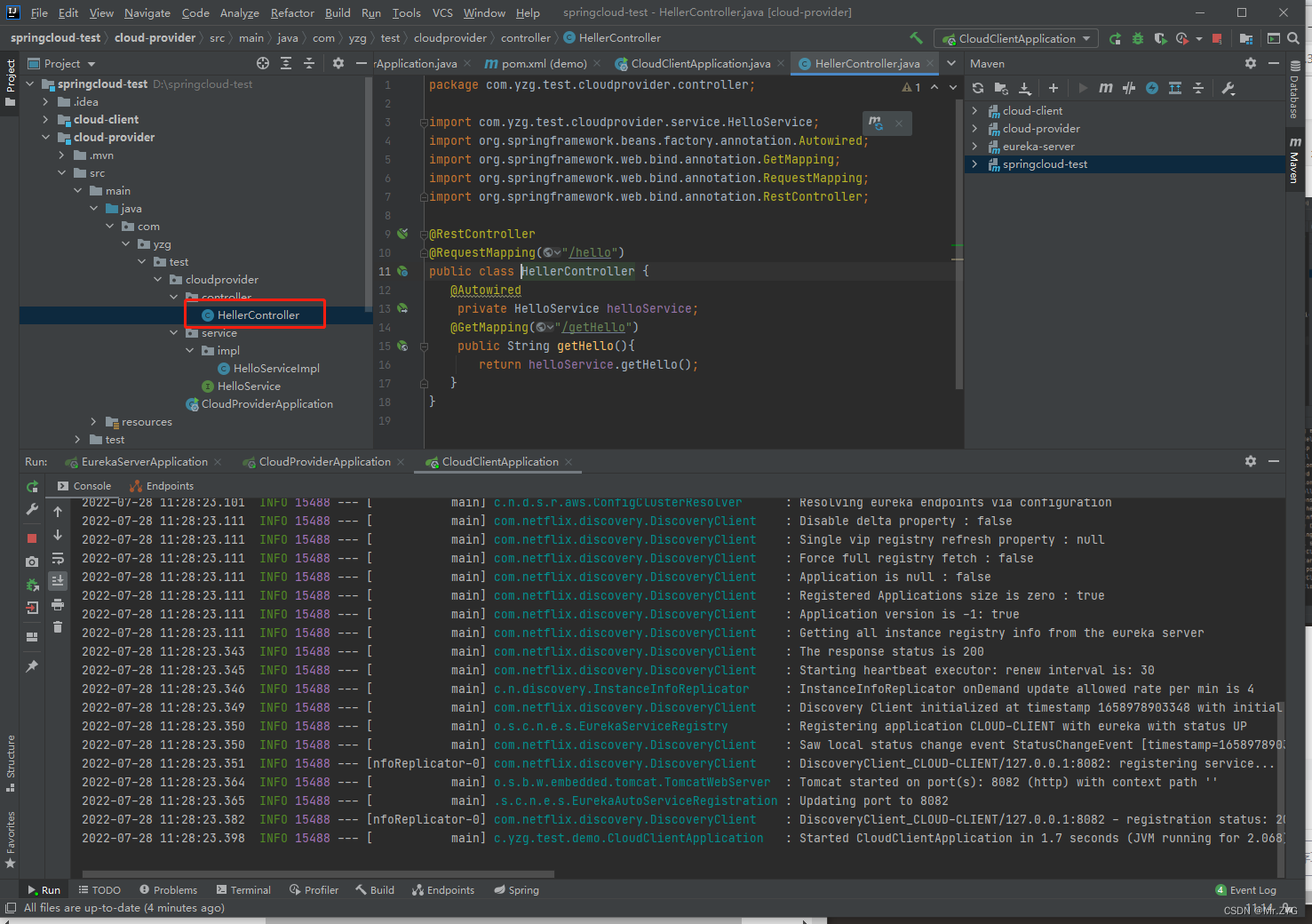1312x924 pixels.
Task: Switch to the CloudClientApplication.java editor tab
Action: point(700,63)
